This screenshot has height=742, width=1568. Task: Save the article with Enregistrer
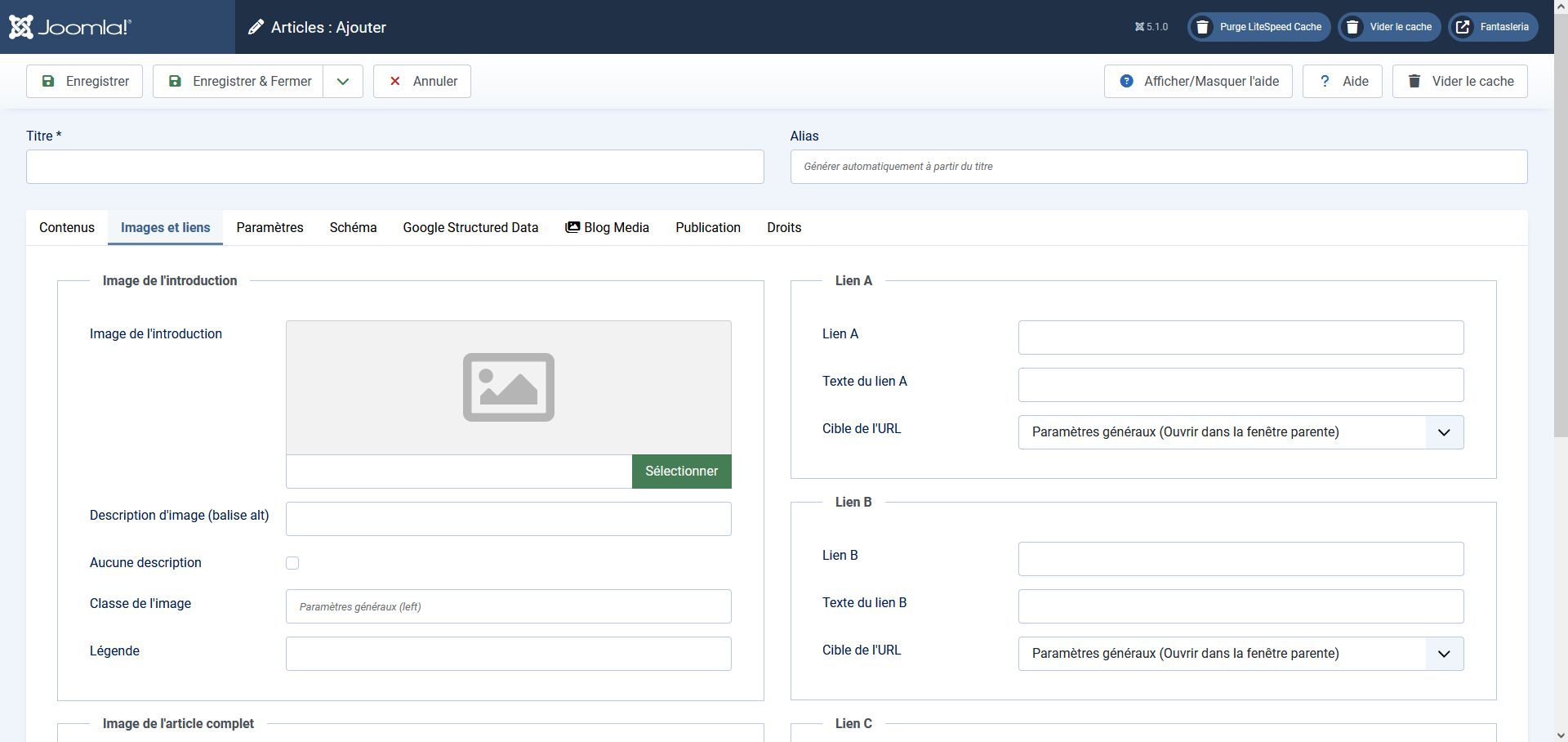point(84,82)
